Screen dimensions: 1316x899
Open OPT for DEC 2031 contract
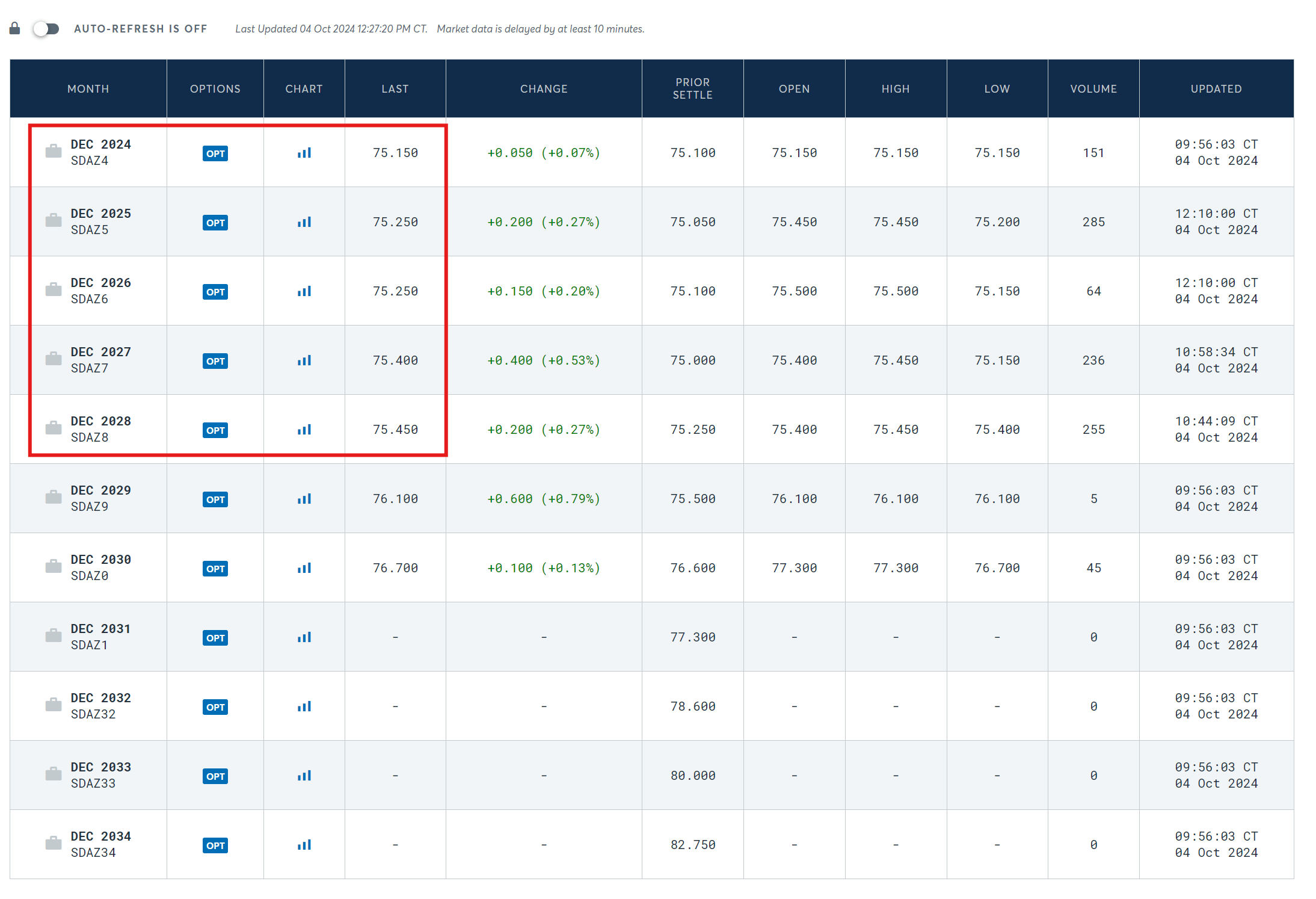coord(215,638)
